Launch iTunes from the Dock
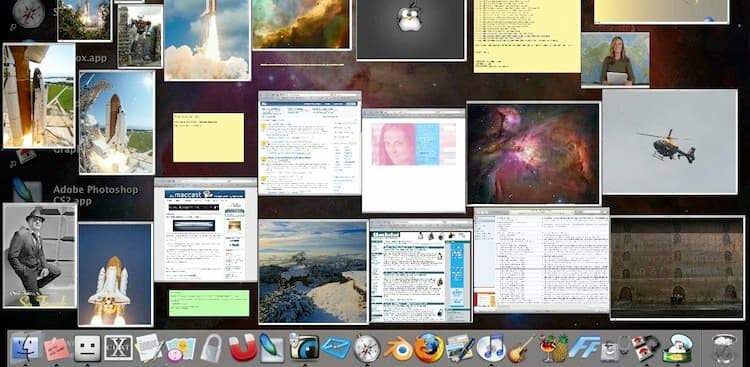Screen dimensions: 750x367 click(491, 348)
